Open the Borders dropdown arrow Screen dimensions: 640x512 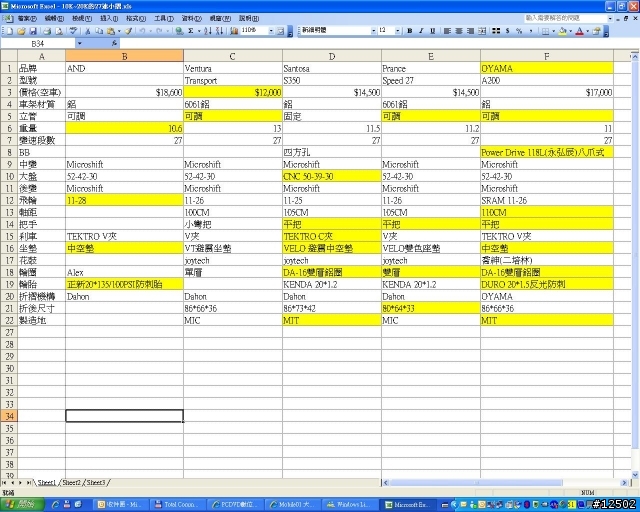553,31
